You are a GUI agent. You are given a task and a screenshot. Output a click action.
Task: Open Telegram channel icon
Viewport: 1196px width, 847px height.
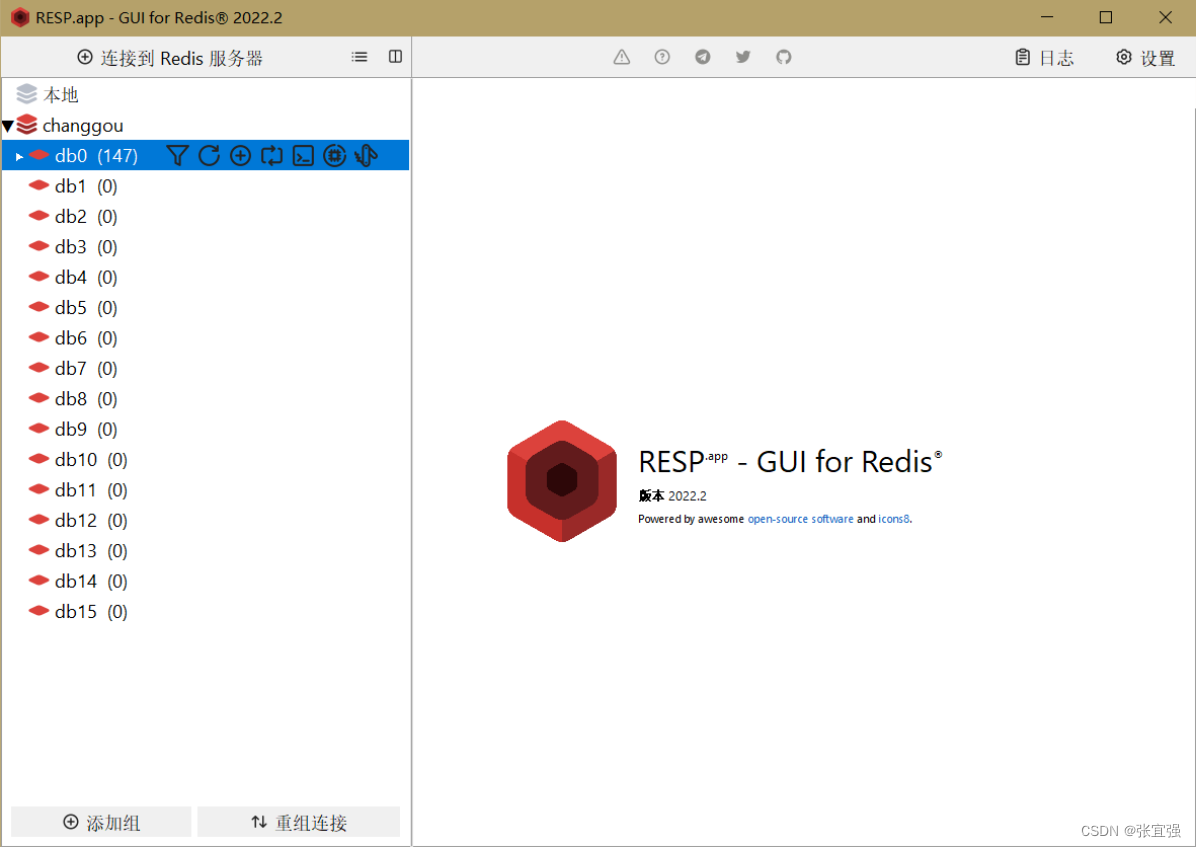click(x=702, y=57)
